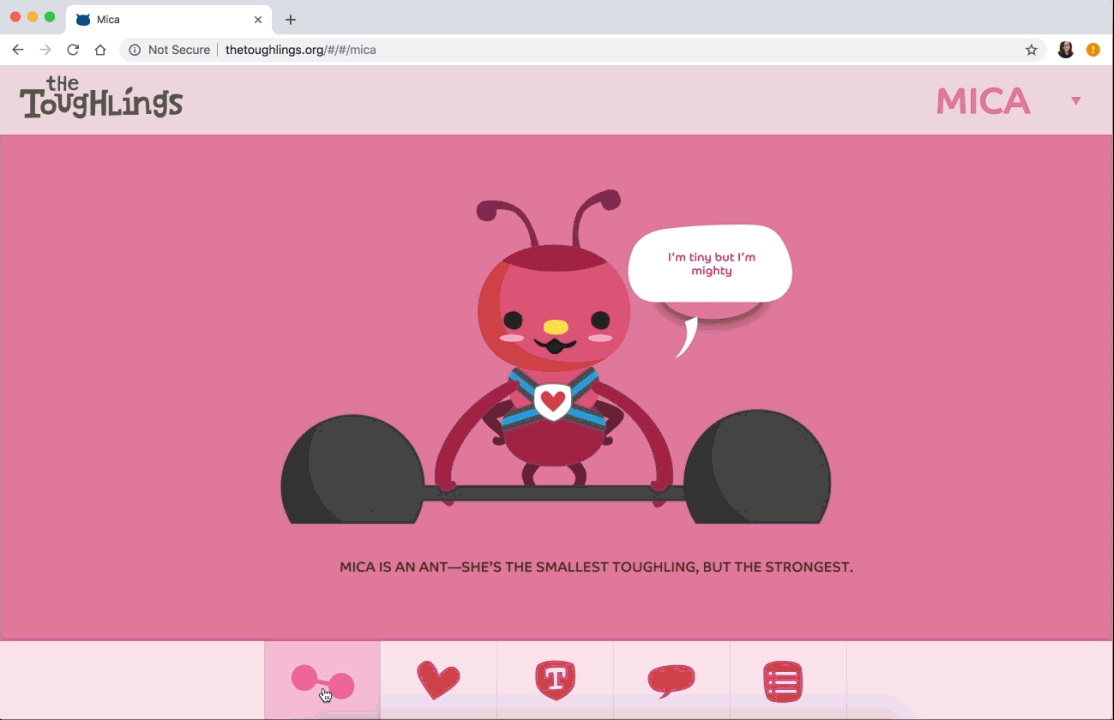Bookmark this page with the star
The height and width of the screenshot is (720, 1114).
tap(1032, 50)
